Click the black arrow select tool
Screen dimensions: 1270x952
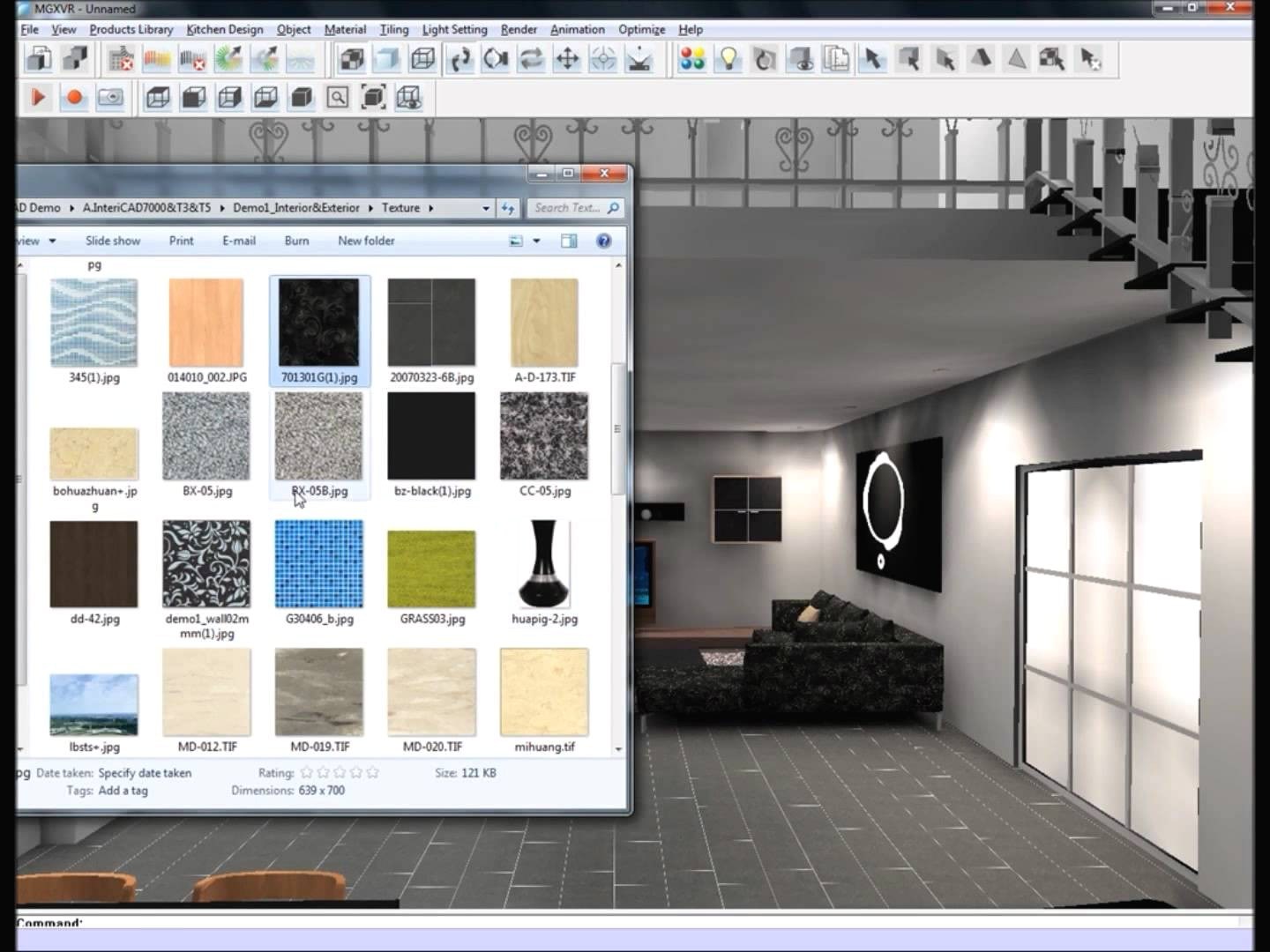[x=872, y=59]
